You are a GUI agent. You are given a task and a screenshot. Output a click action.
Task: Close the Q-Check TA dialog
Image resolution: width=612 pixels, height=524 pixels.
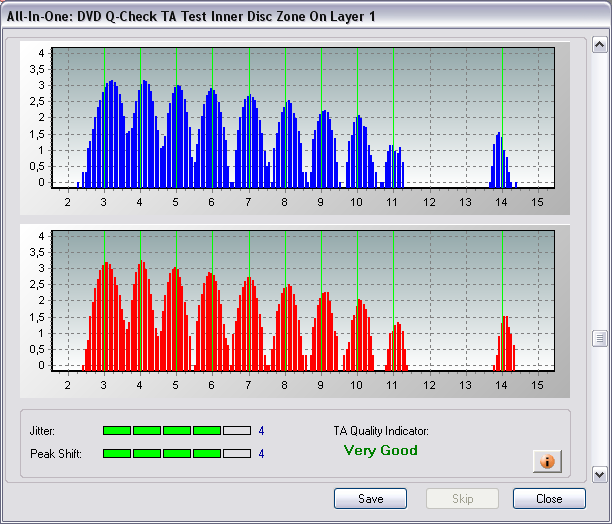point(549,499)
